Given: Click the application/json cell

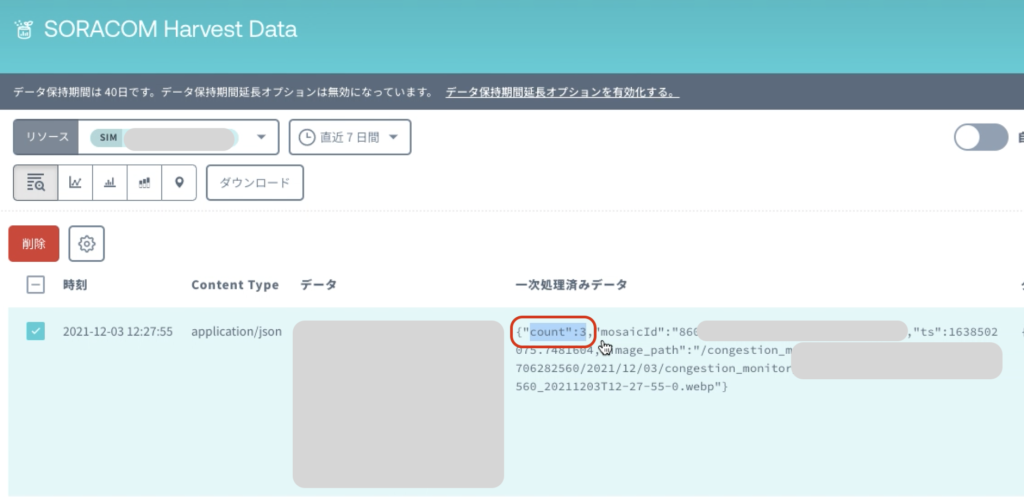Looking at the screenshot, I should coord(236,332).
